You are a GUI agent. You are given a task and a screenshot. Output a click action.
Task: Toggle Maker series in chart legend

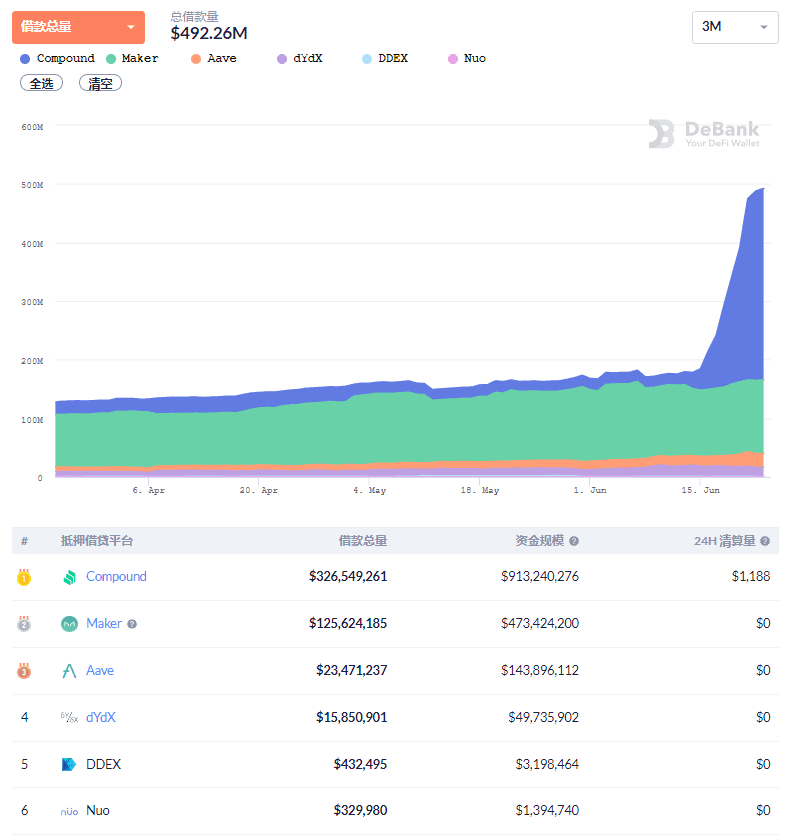click(132, 58)
